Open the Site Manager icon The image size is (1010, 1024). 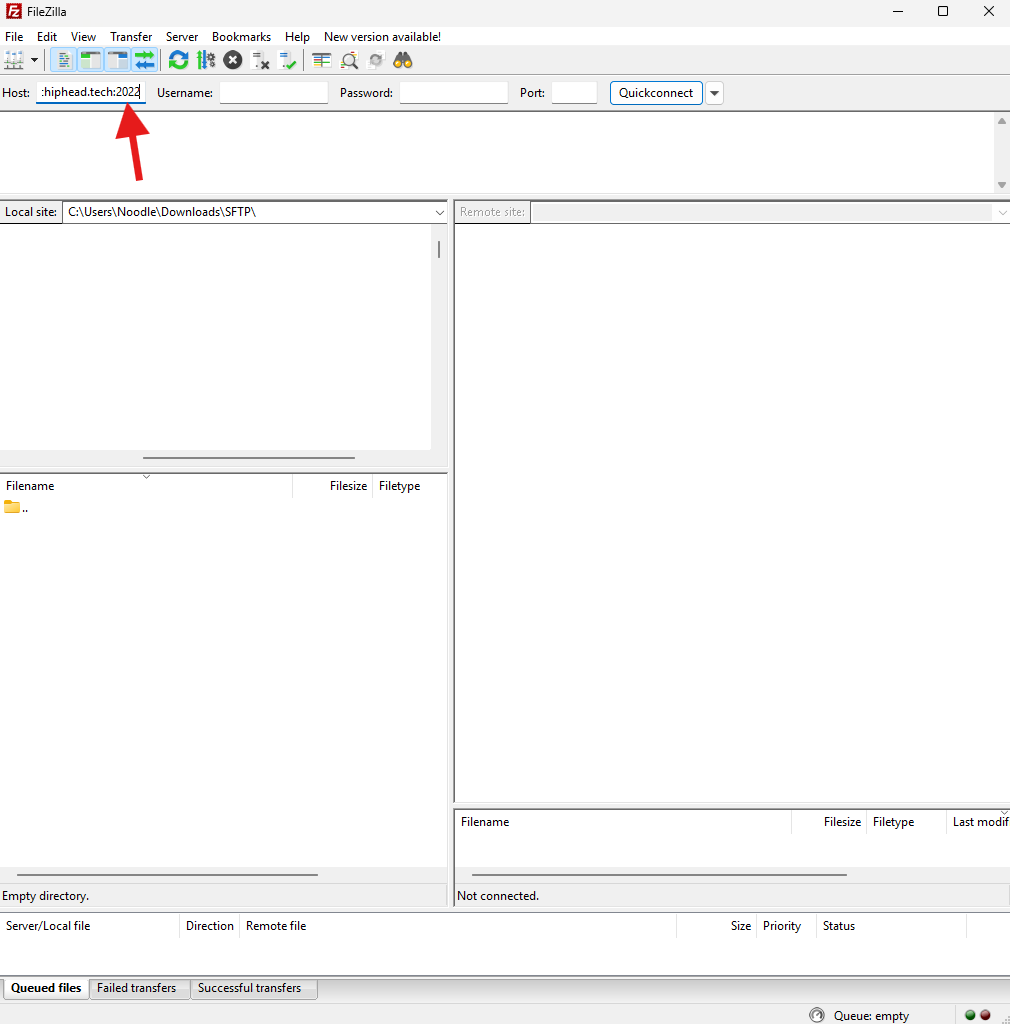14,61
